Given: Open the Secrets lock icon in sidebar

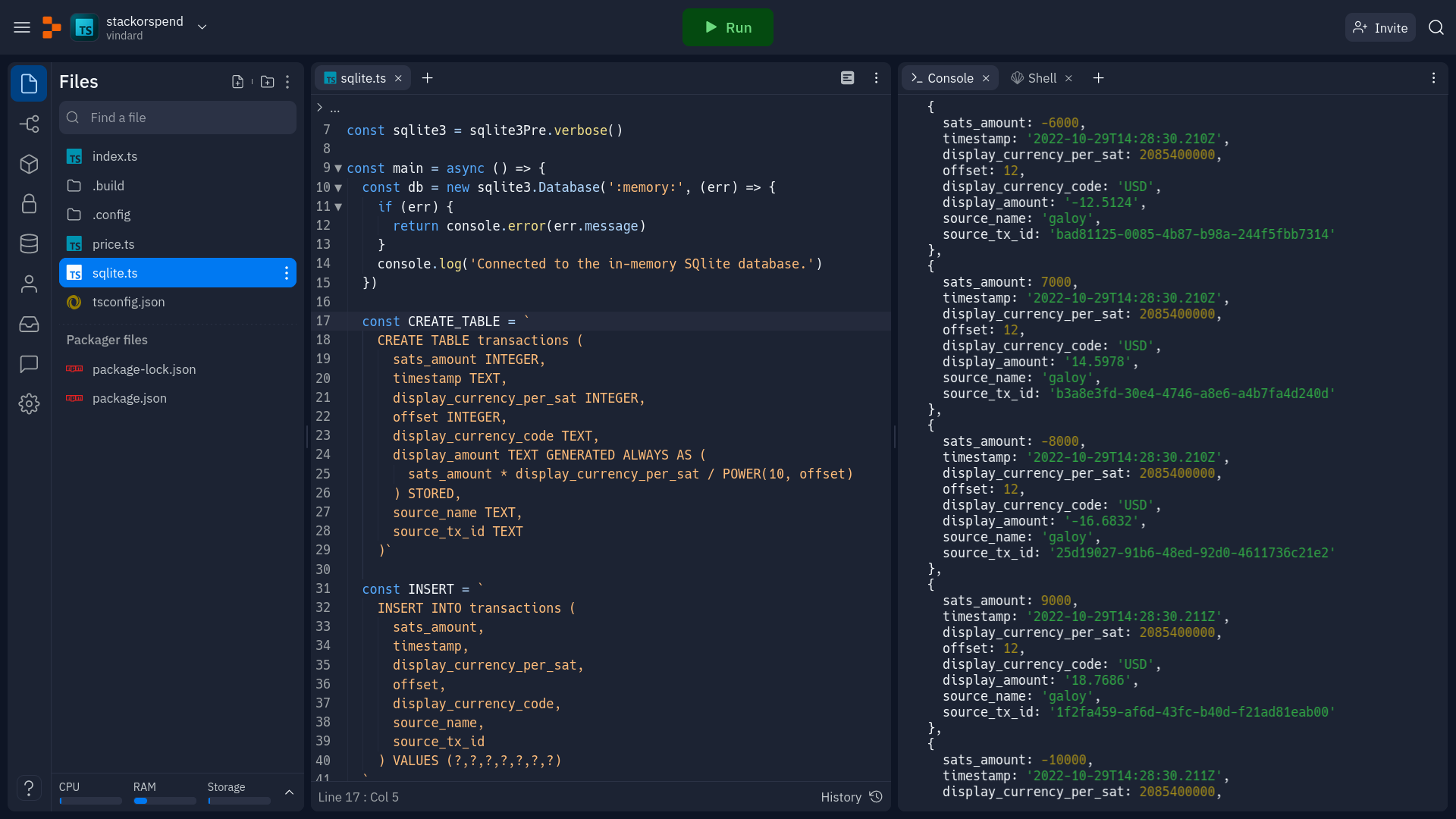Looking at the screenshot, I should 29,203.
